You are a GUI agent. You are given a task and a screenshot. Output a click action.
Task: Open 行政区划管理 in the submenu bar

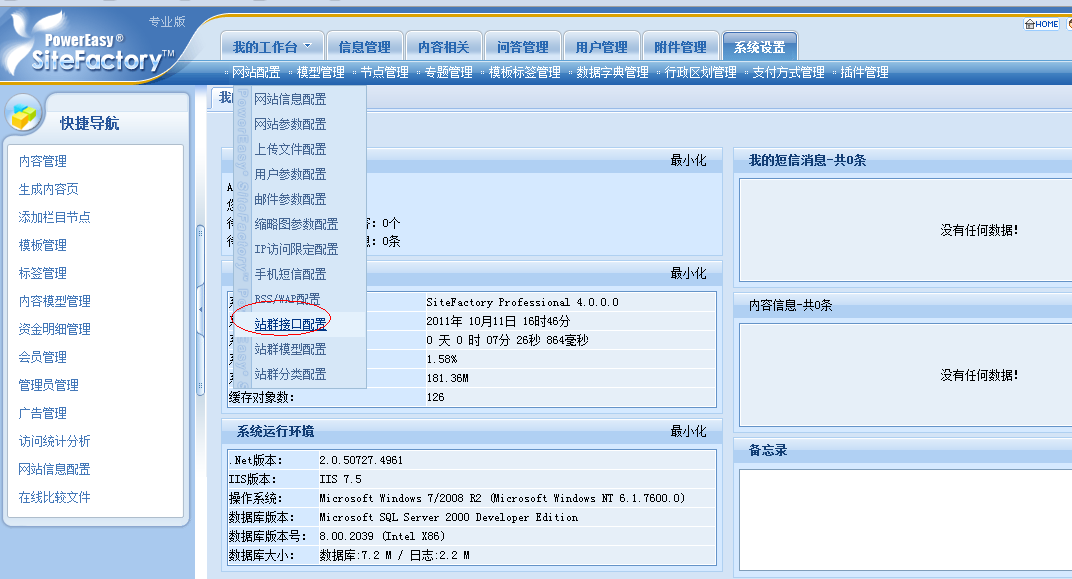point(701,72)
